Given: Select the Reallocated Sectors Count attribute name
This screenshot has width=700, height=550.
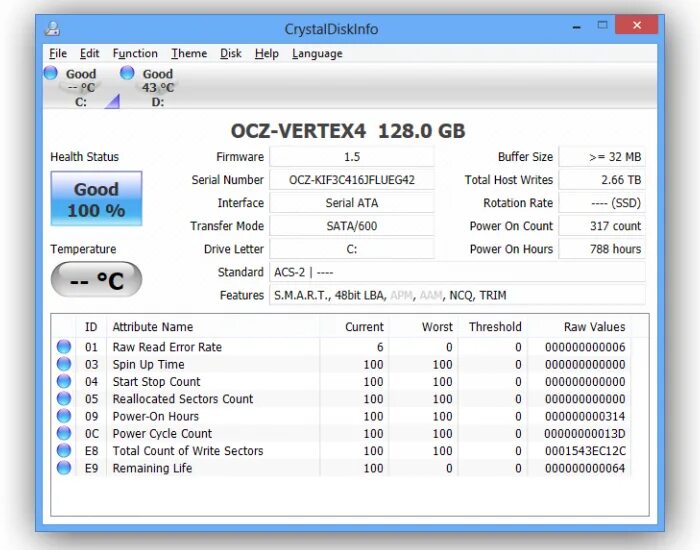Looking at the screenshot, I should click(x=183, y=399).
